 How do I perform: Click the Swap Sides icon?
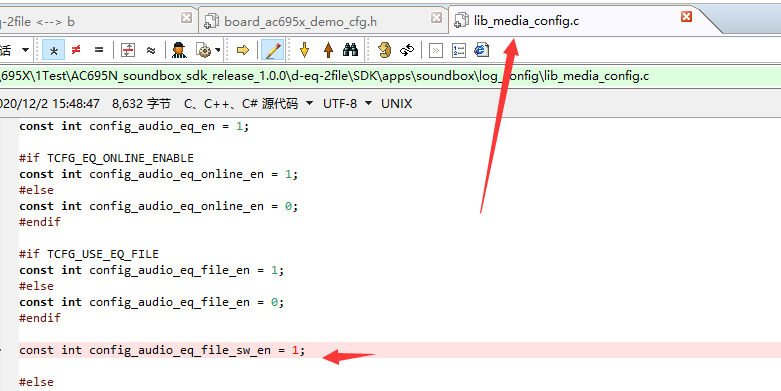tap(384, 50)
